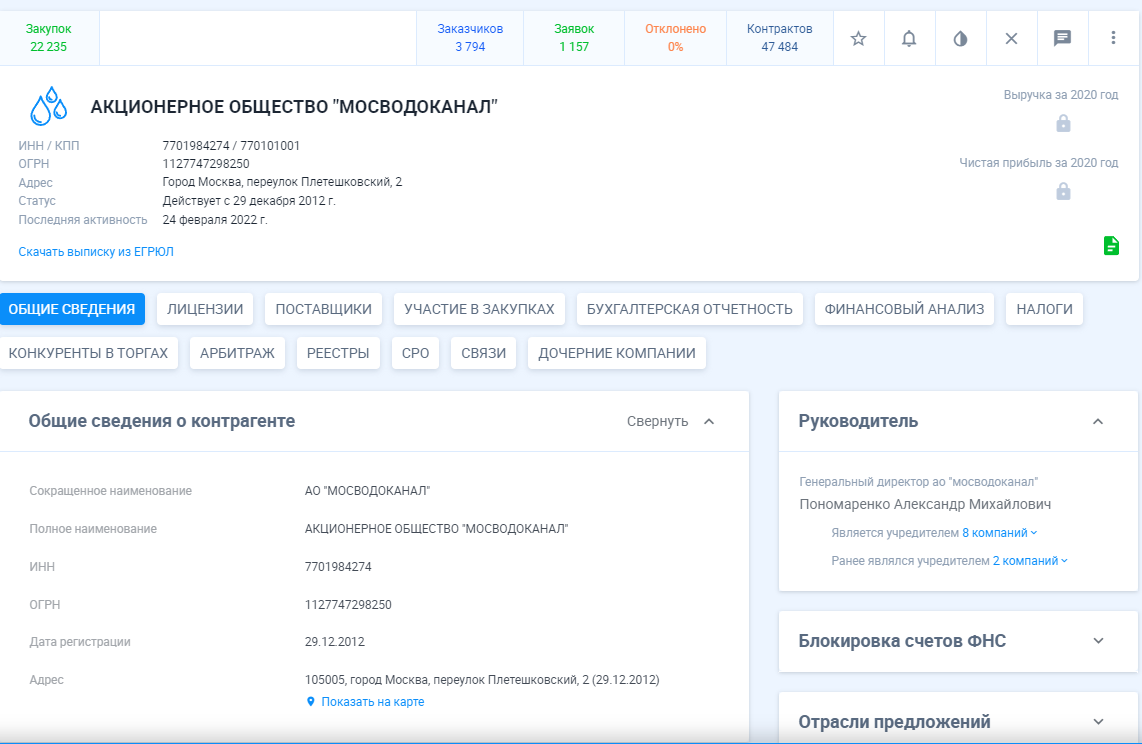Open the three-dot more options menu
The width and height of the screenshot is (1142, 744).
[x=1113, y=38]
